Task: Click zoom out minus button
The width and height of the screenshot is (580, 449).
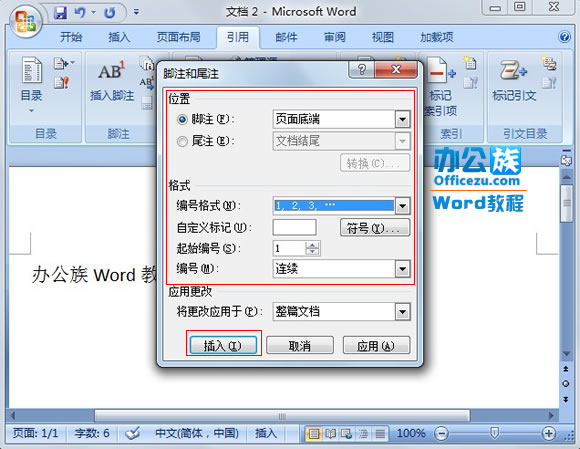Action: click(441, 433)
